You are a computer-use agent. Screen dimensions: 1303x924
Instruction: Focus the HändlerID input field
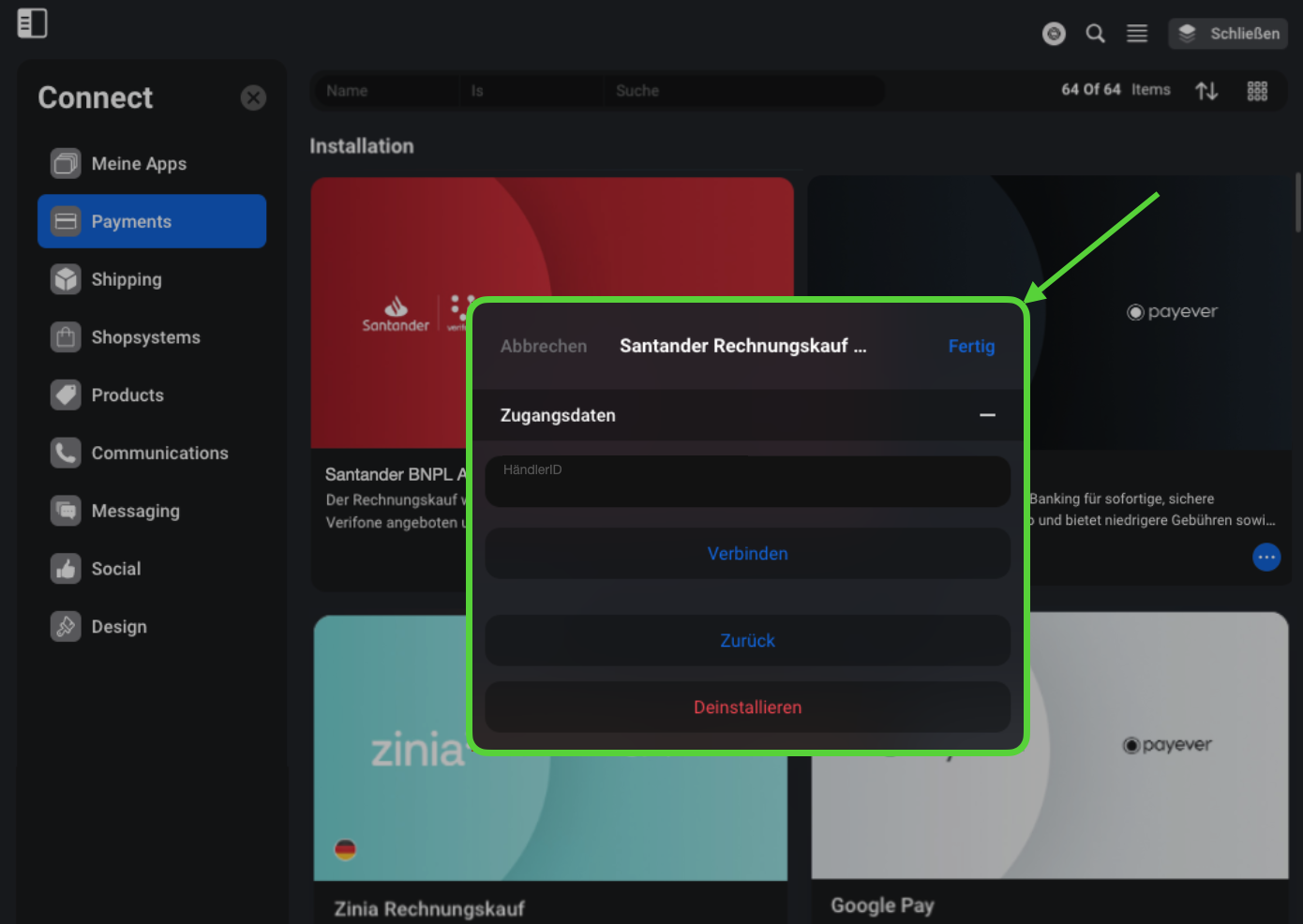pyautogui.click(x=747, y=482)
